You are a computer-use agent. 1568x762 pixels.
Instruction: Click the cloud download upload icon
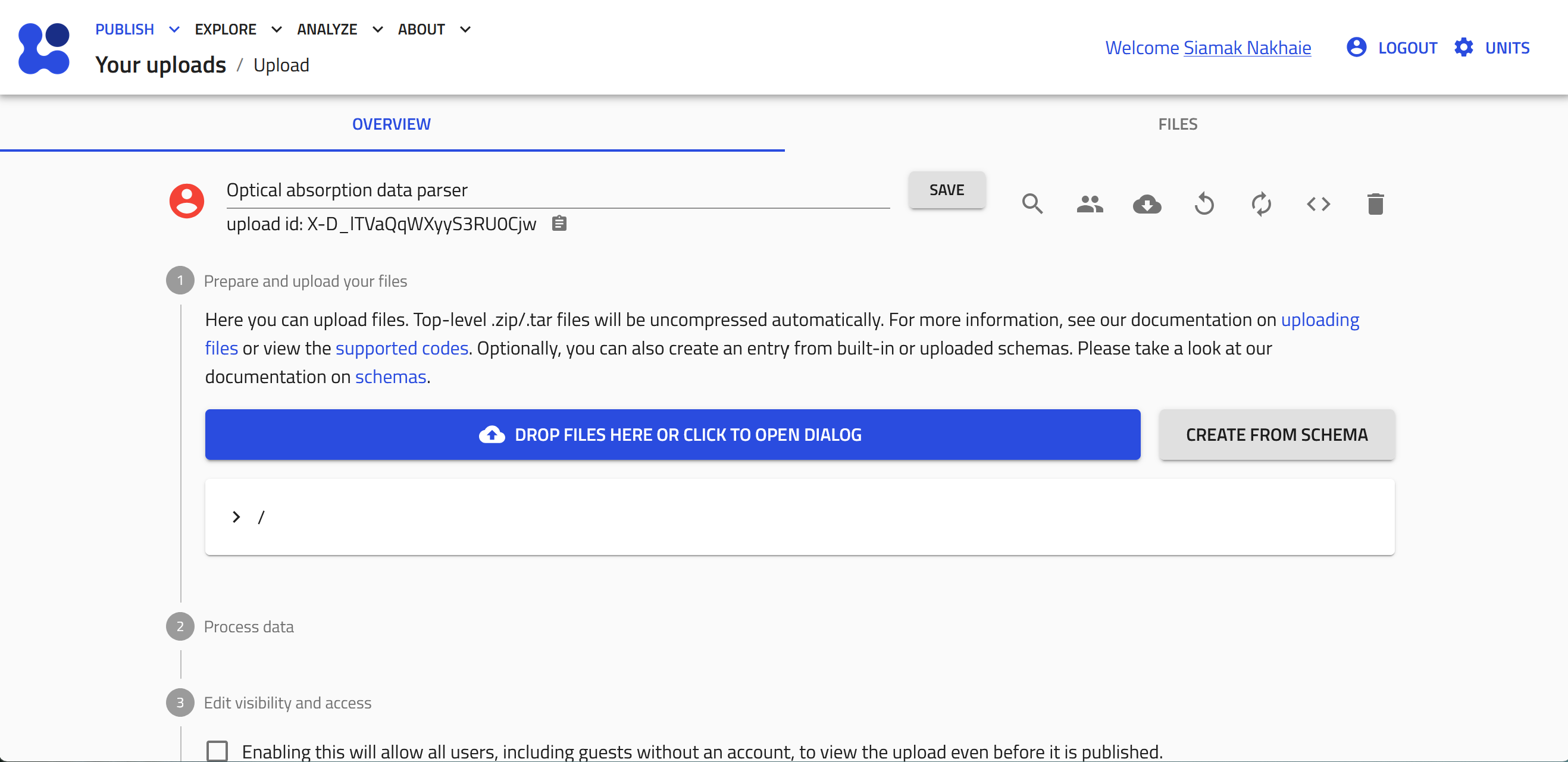[x=1146, y=203]
